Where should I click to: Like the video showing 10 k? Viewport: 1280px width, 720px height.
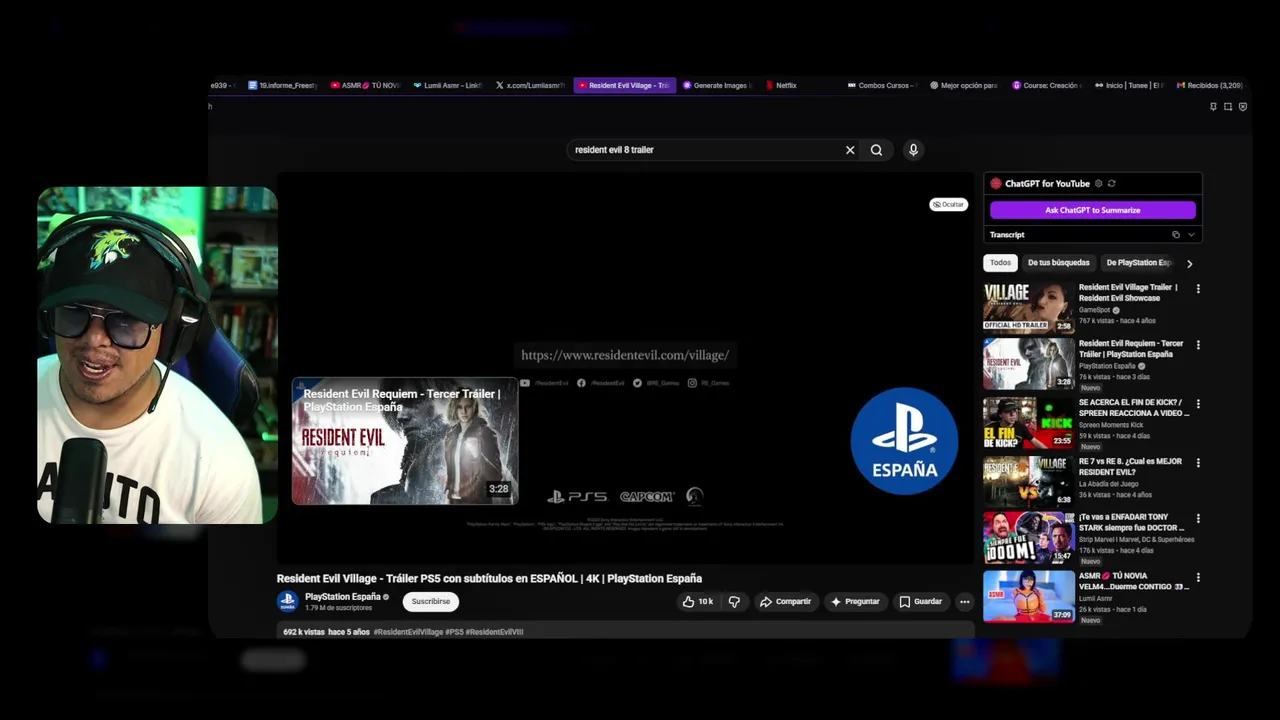click(x=697, y=602)
